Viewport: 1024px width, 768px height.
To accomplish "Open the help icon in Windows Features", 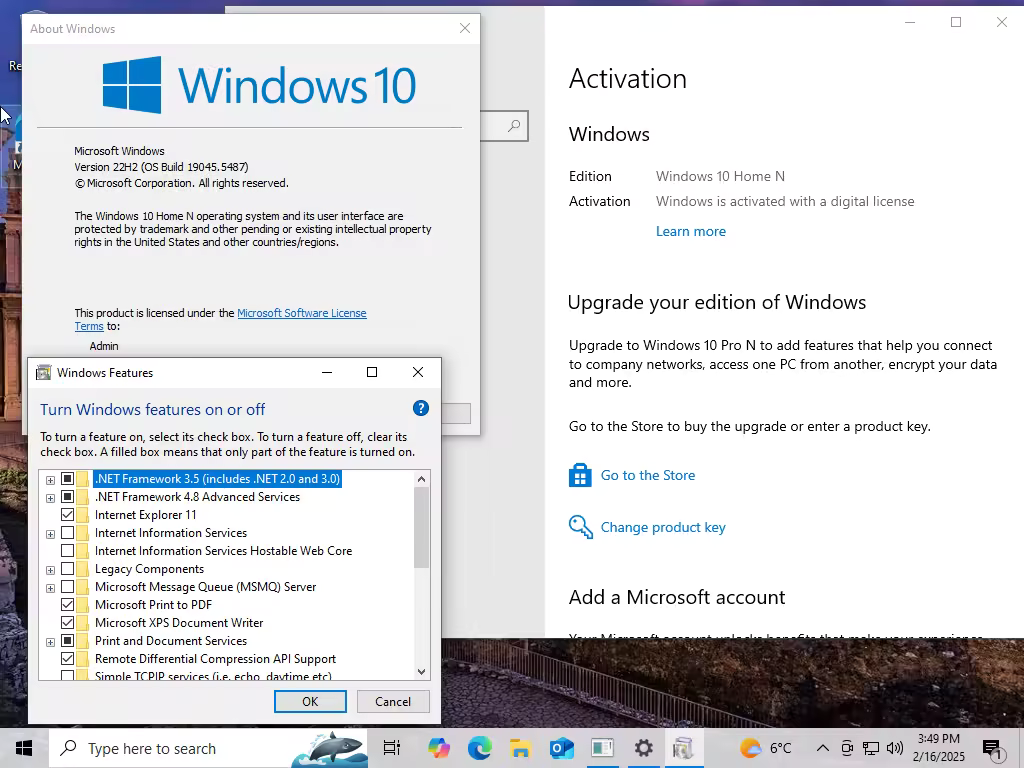I will [x=421, y=409].
